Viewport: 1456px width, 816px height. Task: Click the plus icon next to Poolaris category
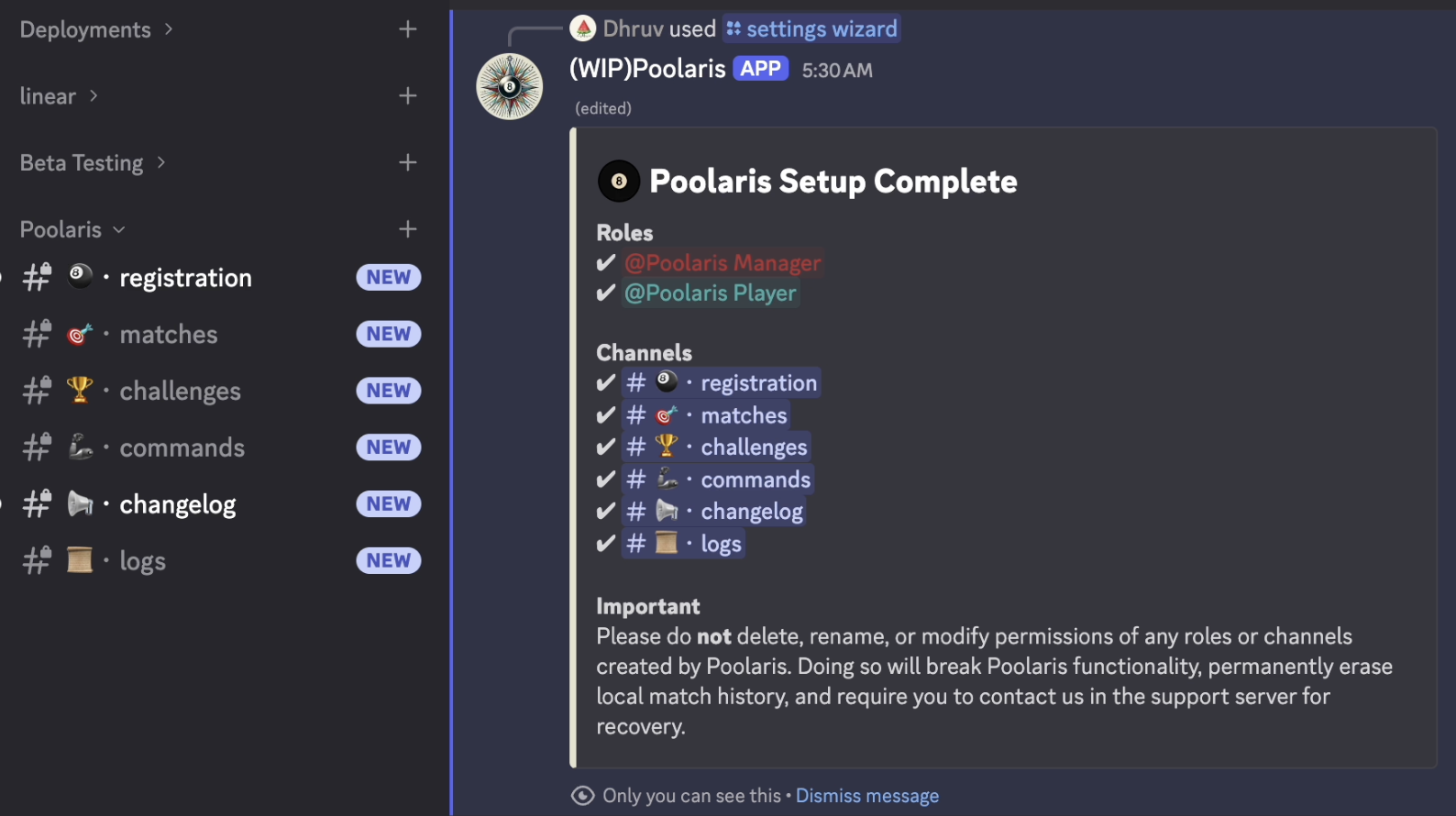coord(407,229)
